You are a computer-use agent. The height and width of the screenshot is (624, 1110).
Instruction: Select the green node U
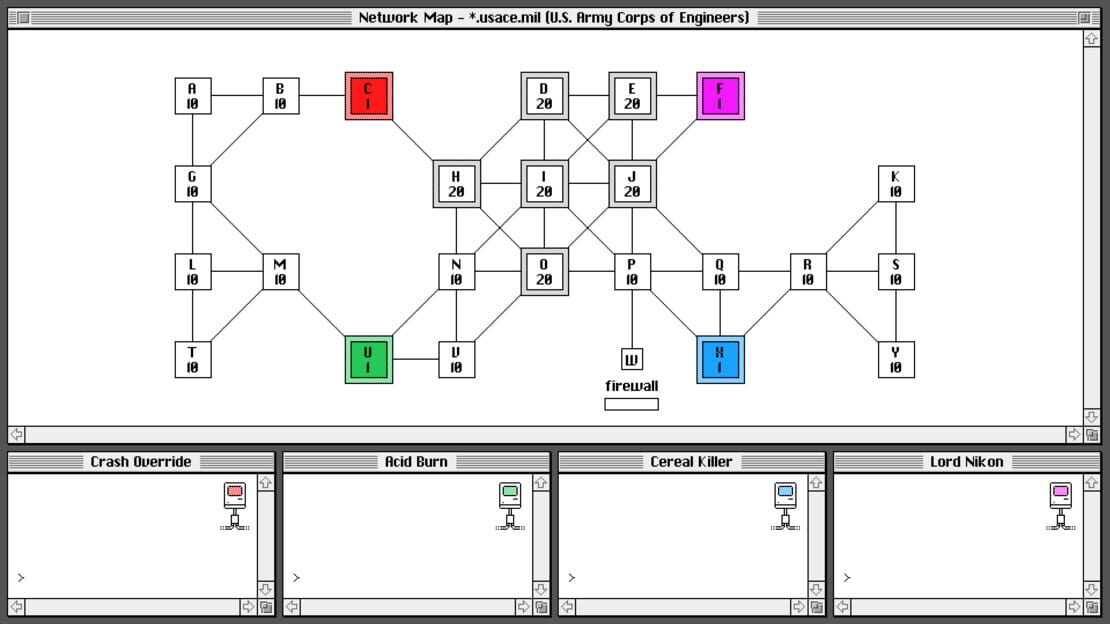click(x=368, y=360)
